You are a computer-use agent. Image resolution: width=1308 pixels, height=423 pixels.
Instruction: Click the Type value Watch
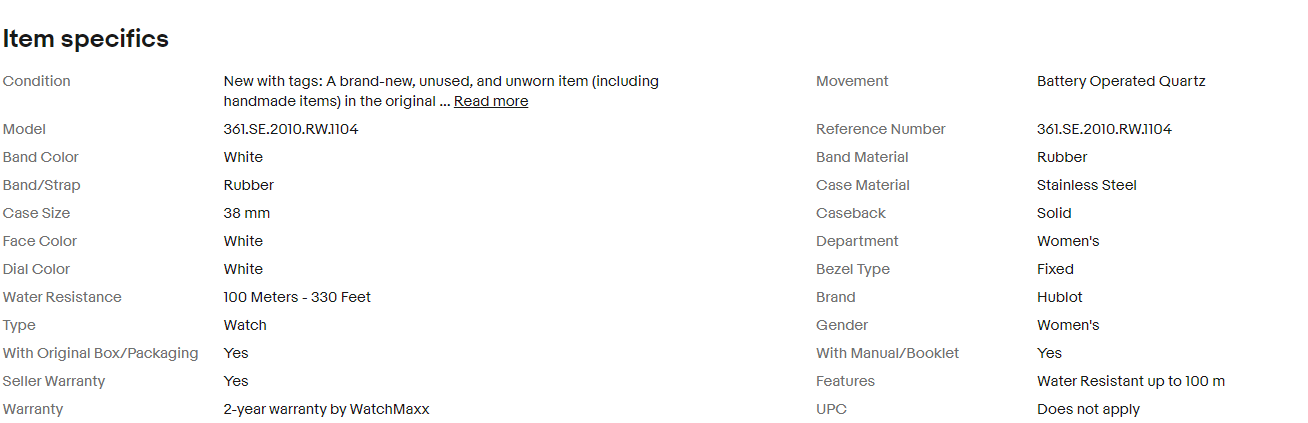245,325
